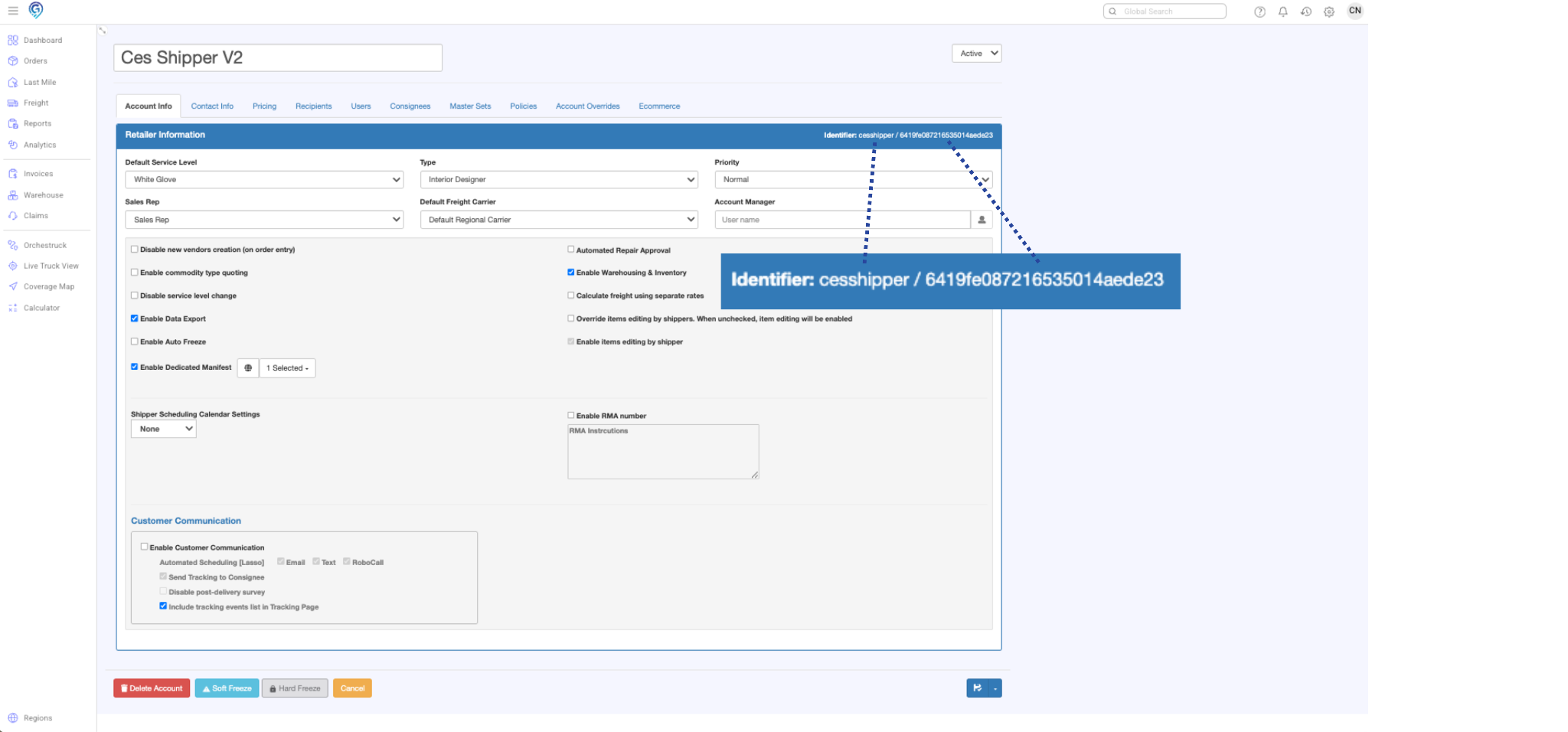The height and width of the screenshot is (732, 1568).
Task: Open the notifications bell
Action: click(x=1282, y=11)
